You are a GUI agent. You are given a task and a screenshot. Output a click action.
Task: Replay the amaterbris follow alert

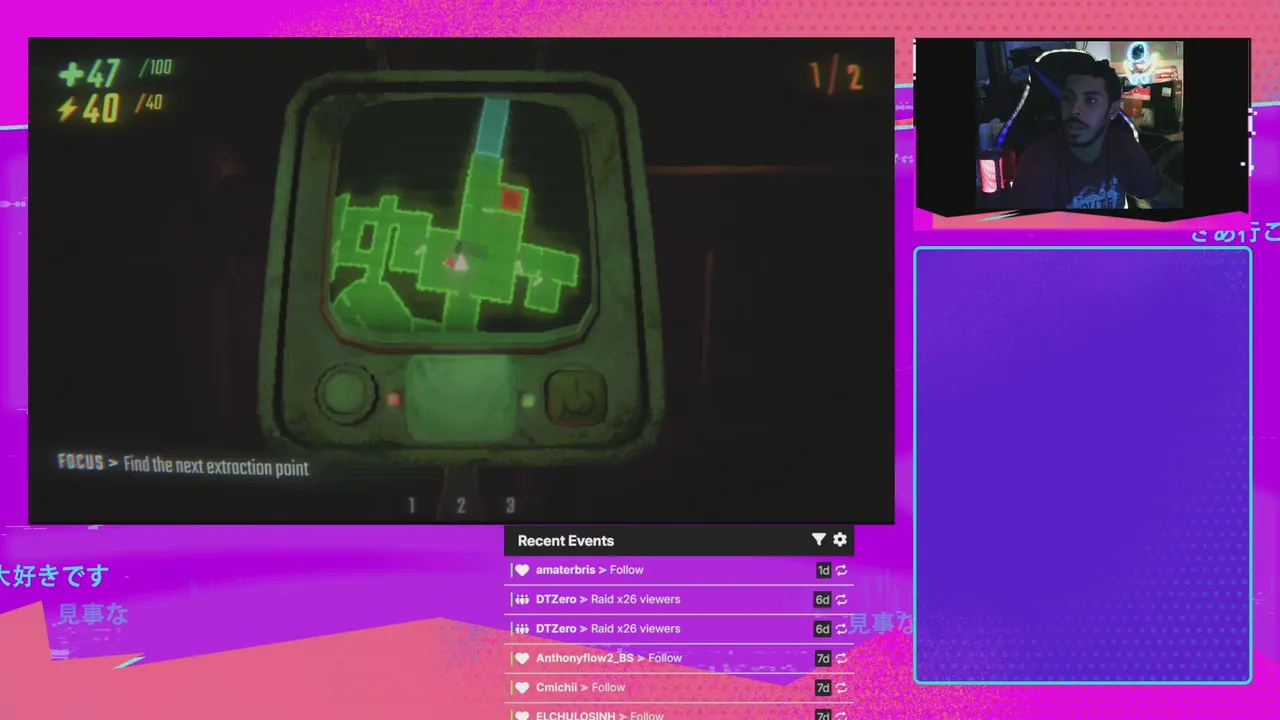click(842, 570)
